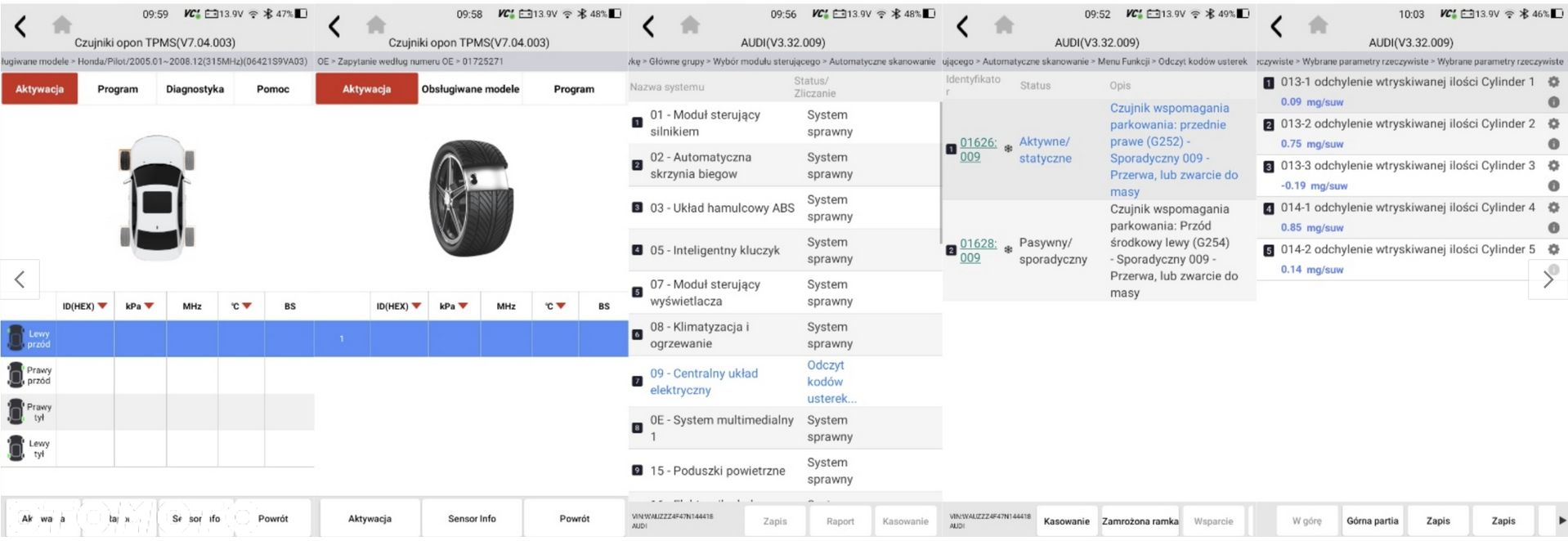Screen dimensions: 1568x541
Task: Open the 03 - Układ hamulcowy ABS row
Action: [785, 208]
